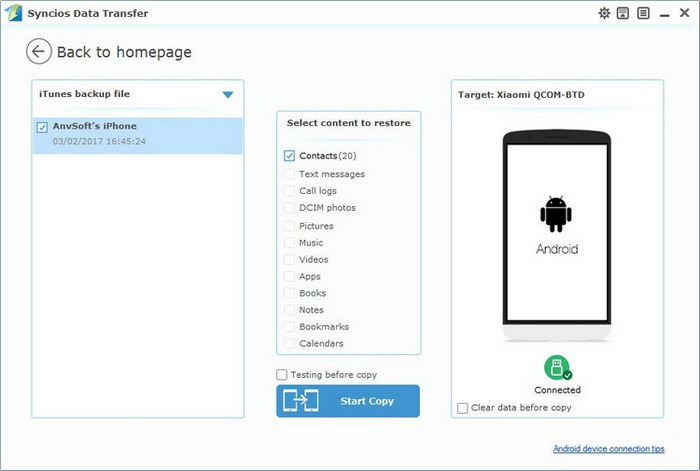Open the title bar menu list icon
The width and height of the screenshot is (700, 471).
(x=643, y=13)
